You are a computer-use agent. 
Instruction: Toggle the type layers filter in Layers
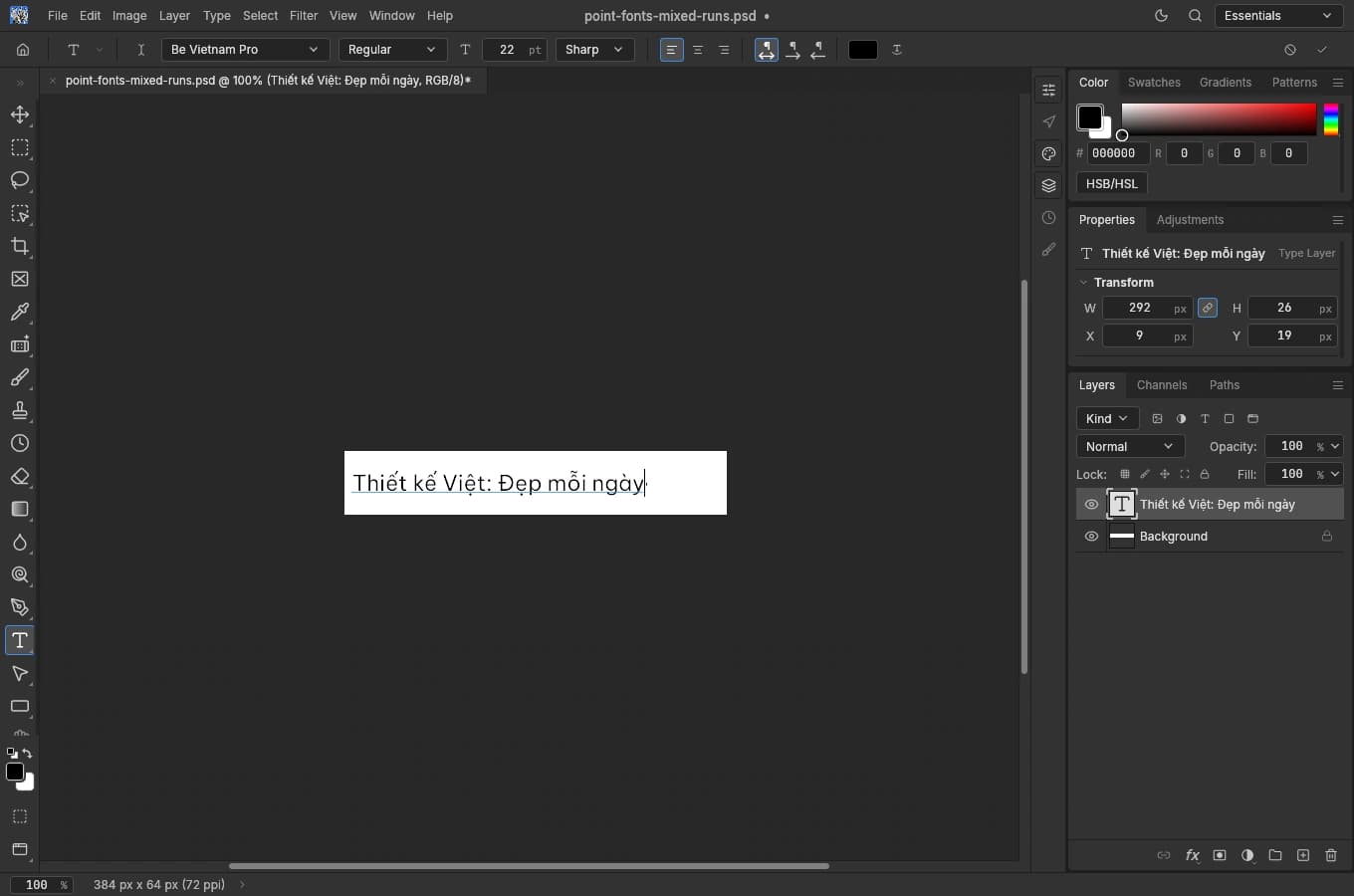pos(1205,419)
